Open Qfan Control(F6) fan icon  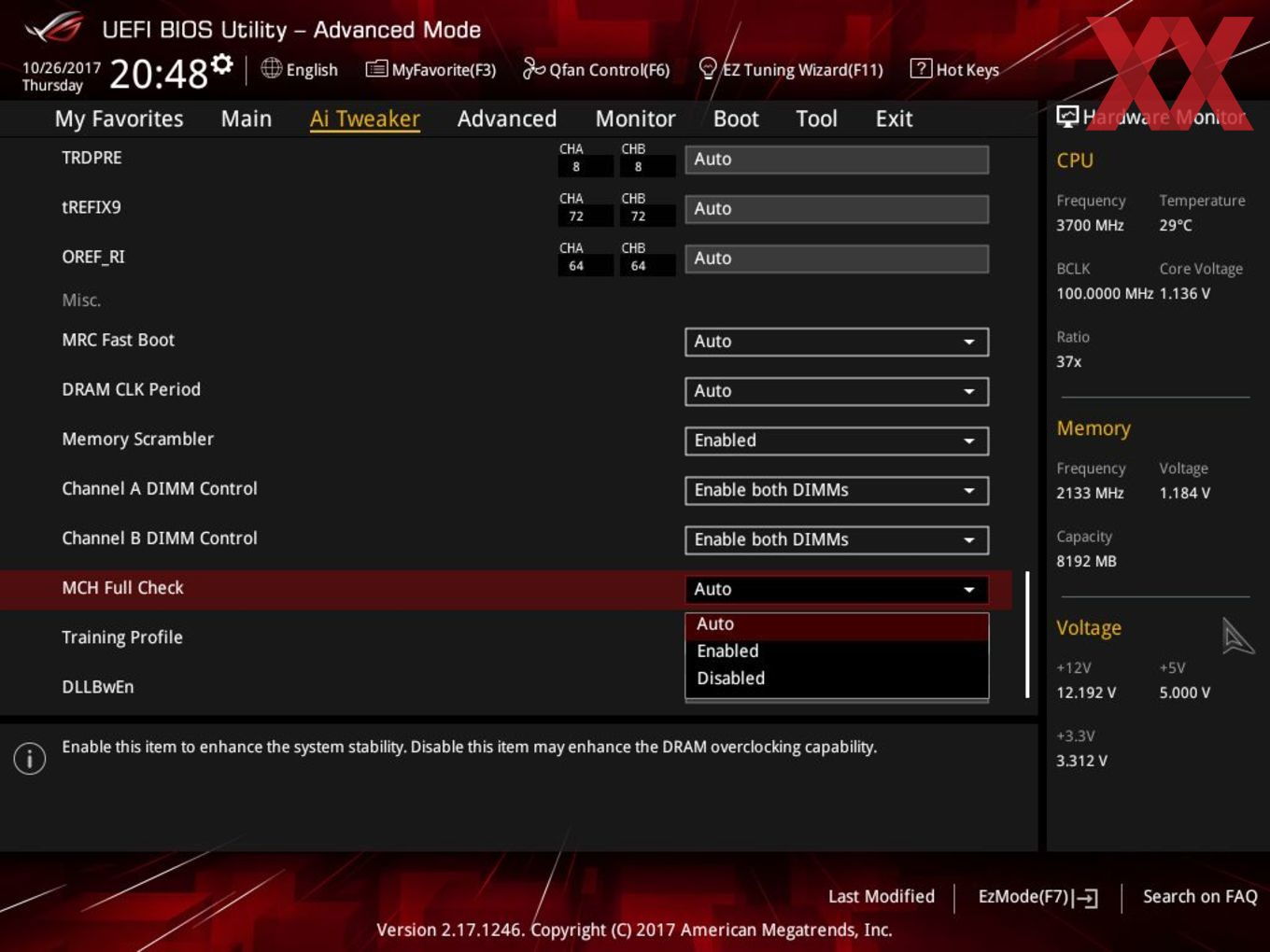(533, 68)
